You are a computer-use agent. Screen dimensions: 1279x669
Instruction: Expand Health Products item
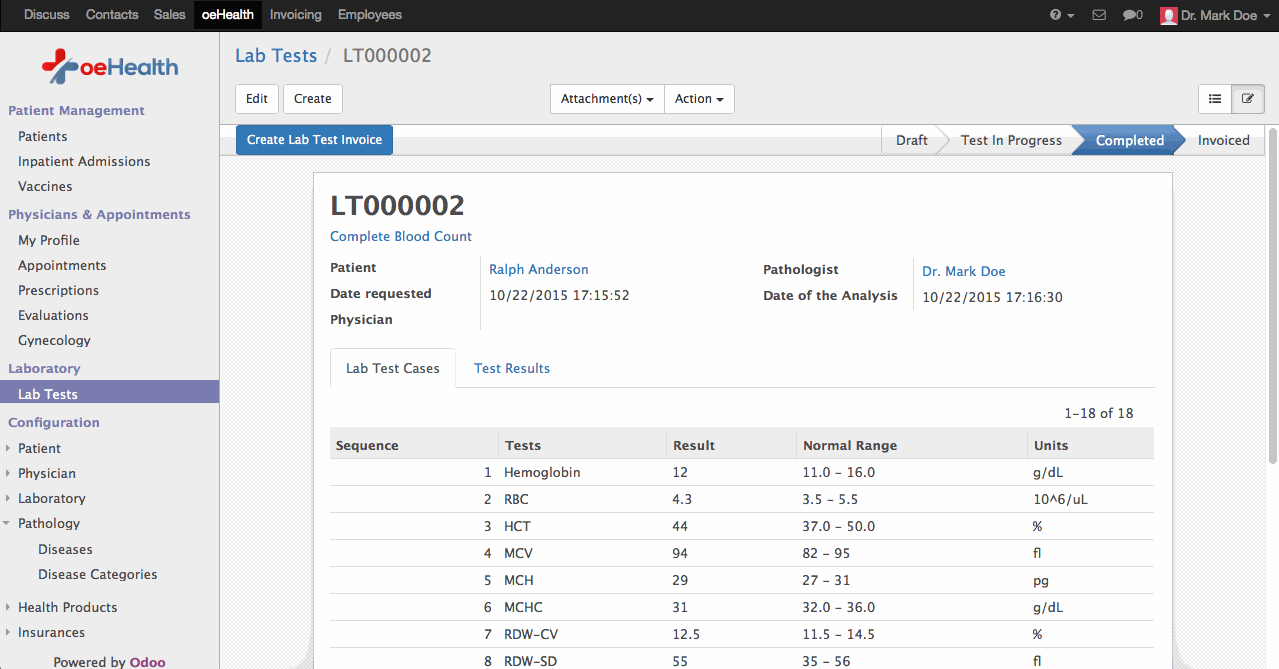point(67,607)
